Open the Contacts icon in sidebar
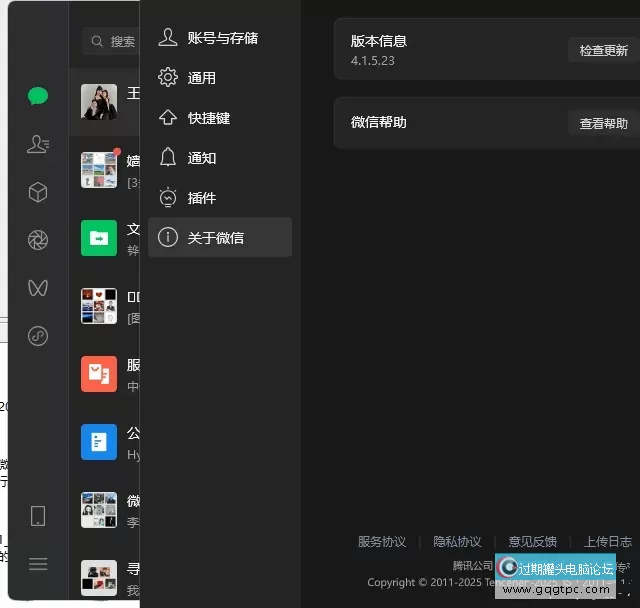Screen dimensions: 640x608 point(38,144)
